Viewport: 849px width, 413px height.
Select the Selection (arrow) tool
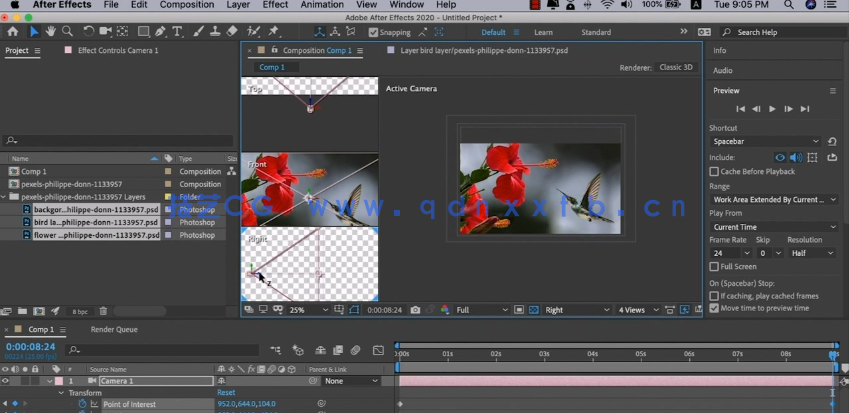pyautogui.click(x=34, y=31)
